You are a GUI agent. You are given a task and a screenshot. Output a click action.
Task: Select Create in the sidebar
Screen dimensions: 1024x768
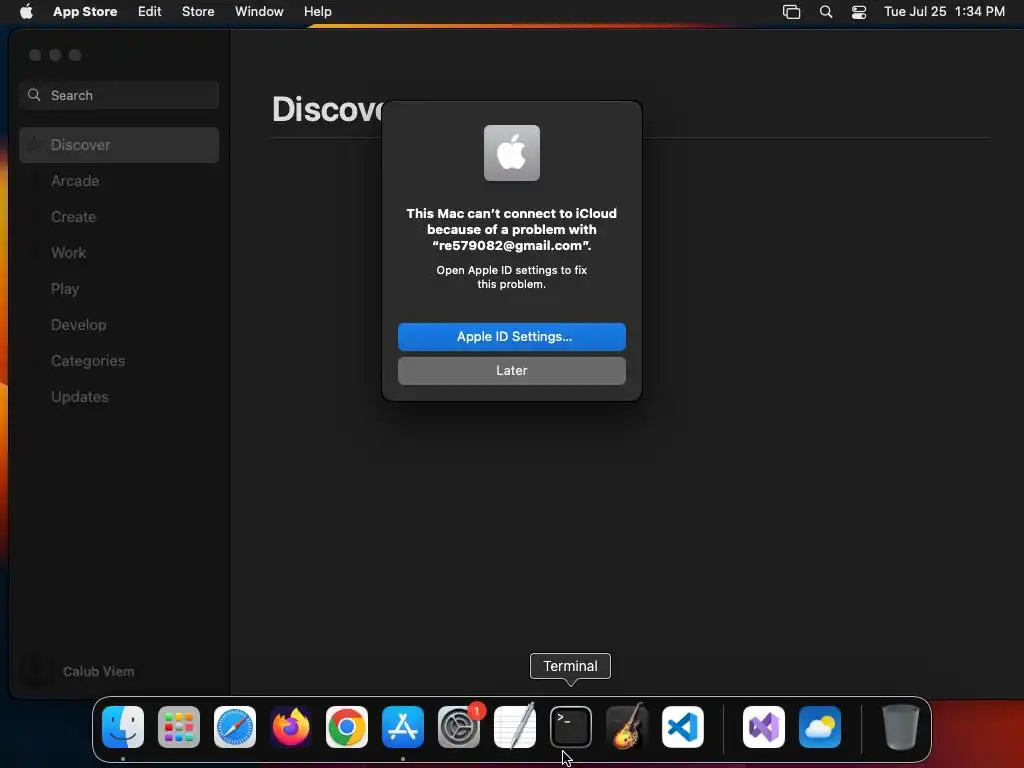tap(119, 217)
